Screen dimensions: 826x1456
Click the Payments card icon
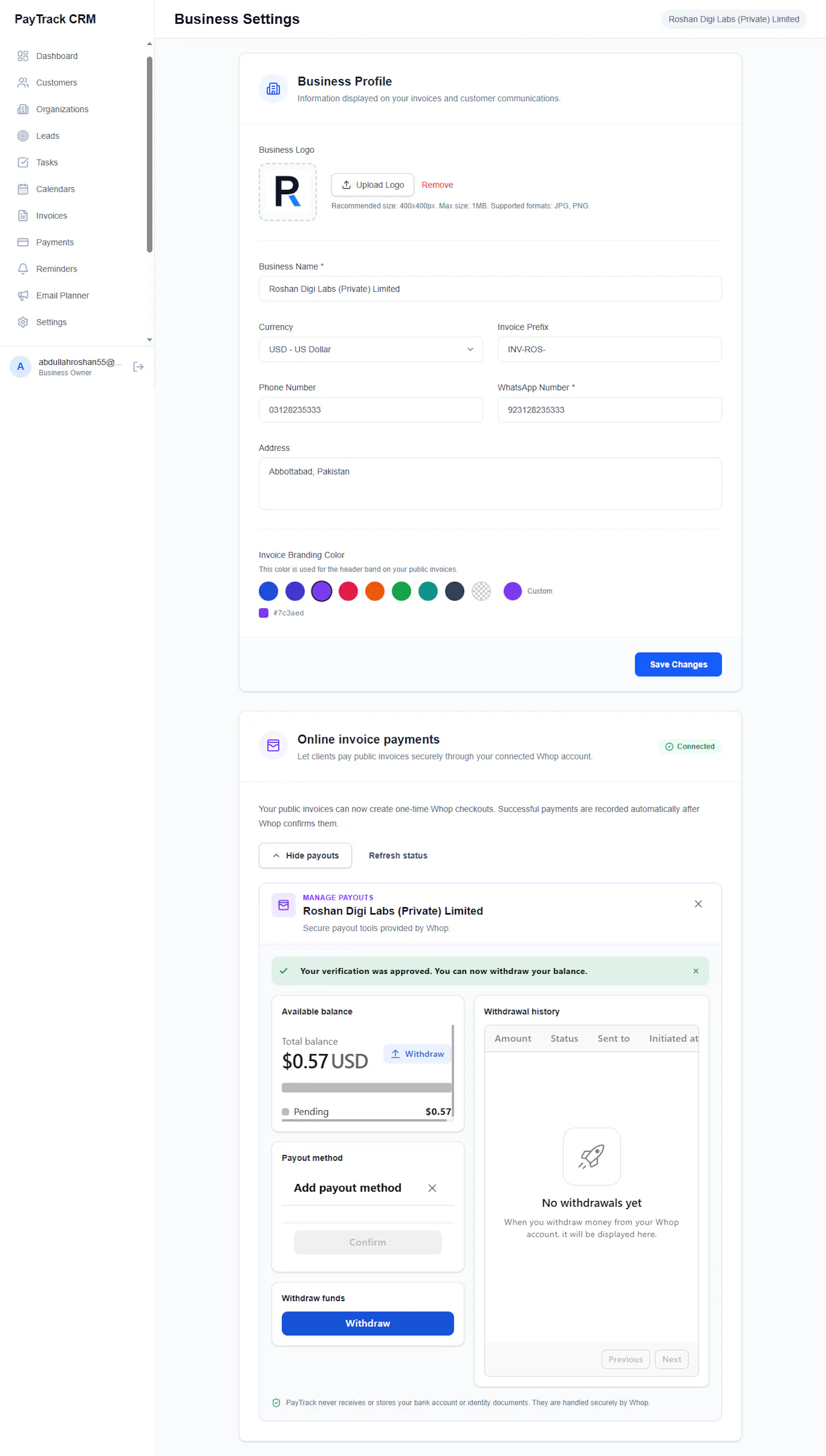(x=23, y=242)
